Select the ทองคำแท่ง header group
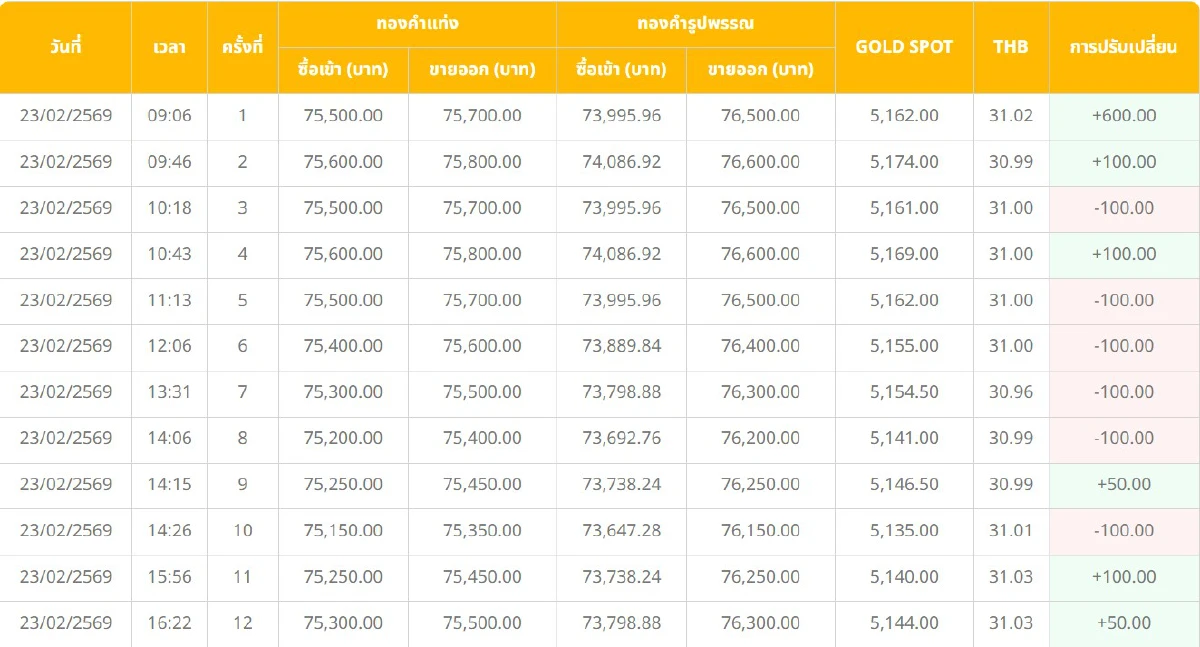 (x=417, y=24)
